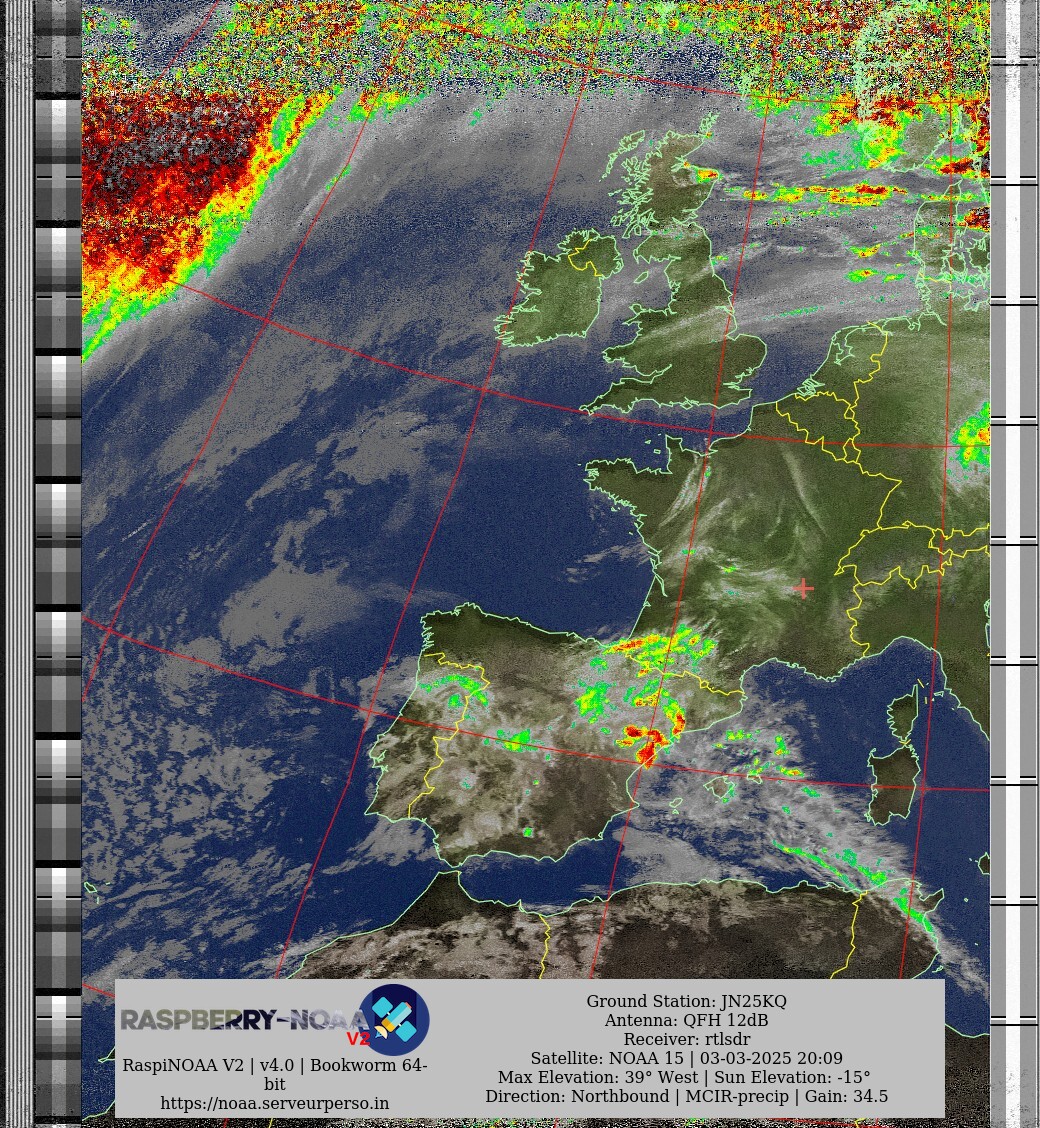
Task: Select 'RaspiNOAA V2 | v4.0 | Bookworm 64-bit' text
Action: click(x=275, y=1074)
